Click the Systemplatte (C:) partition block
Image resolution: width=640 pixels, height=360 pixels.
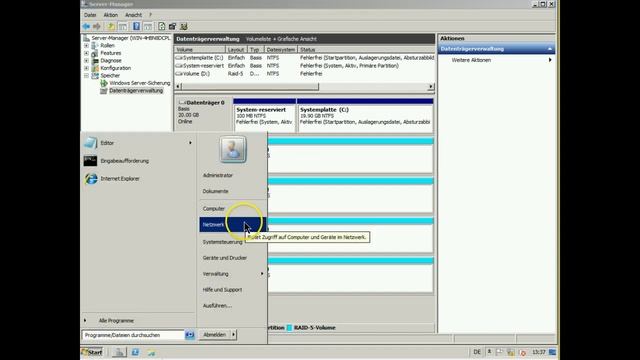pos(365,116)
